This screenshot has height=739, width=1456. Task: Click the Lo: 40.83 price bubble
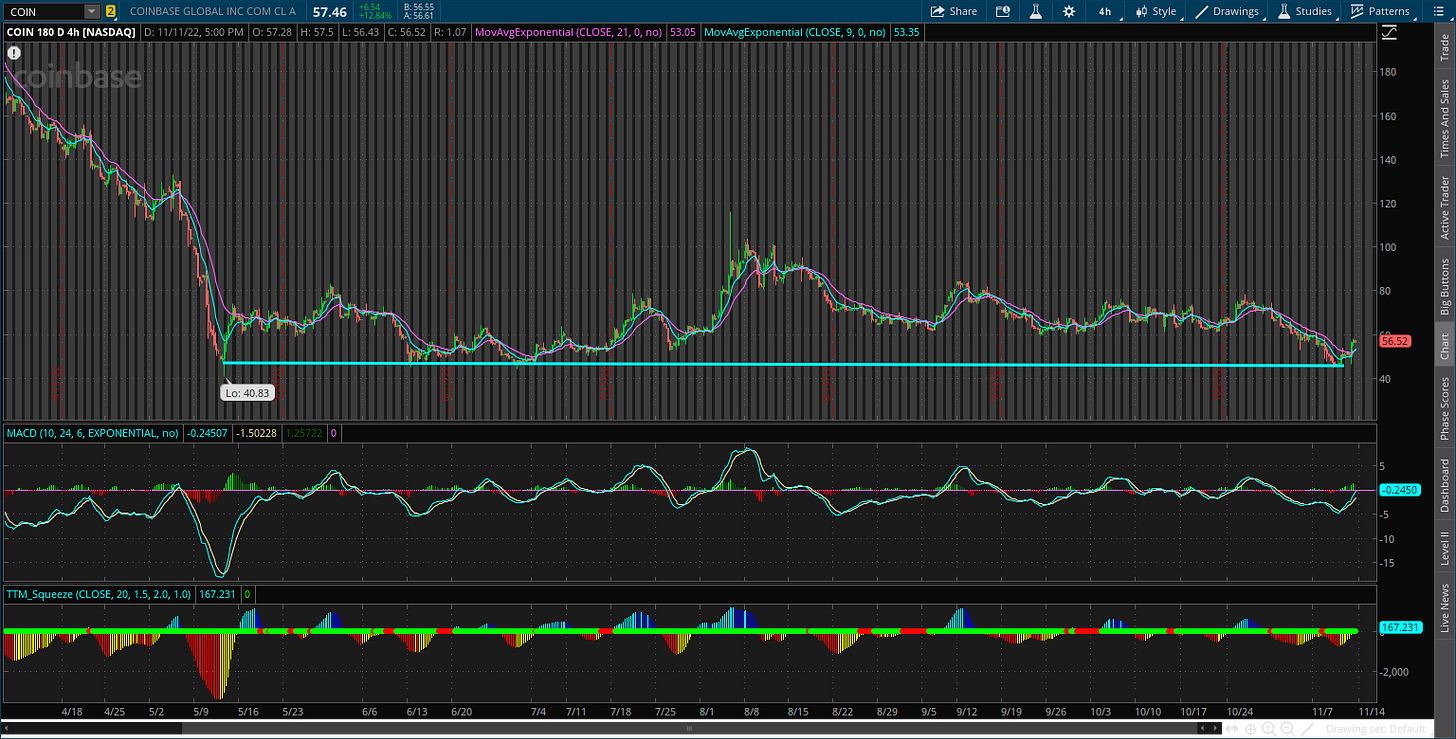coord(245,393)
